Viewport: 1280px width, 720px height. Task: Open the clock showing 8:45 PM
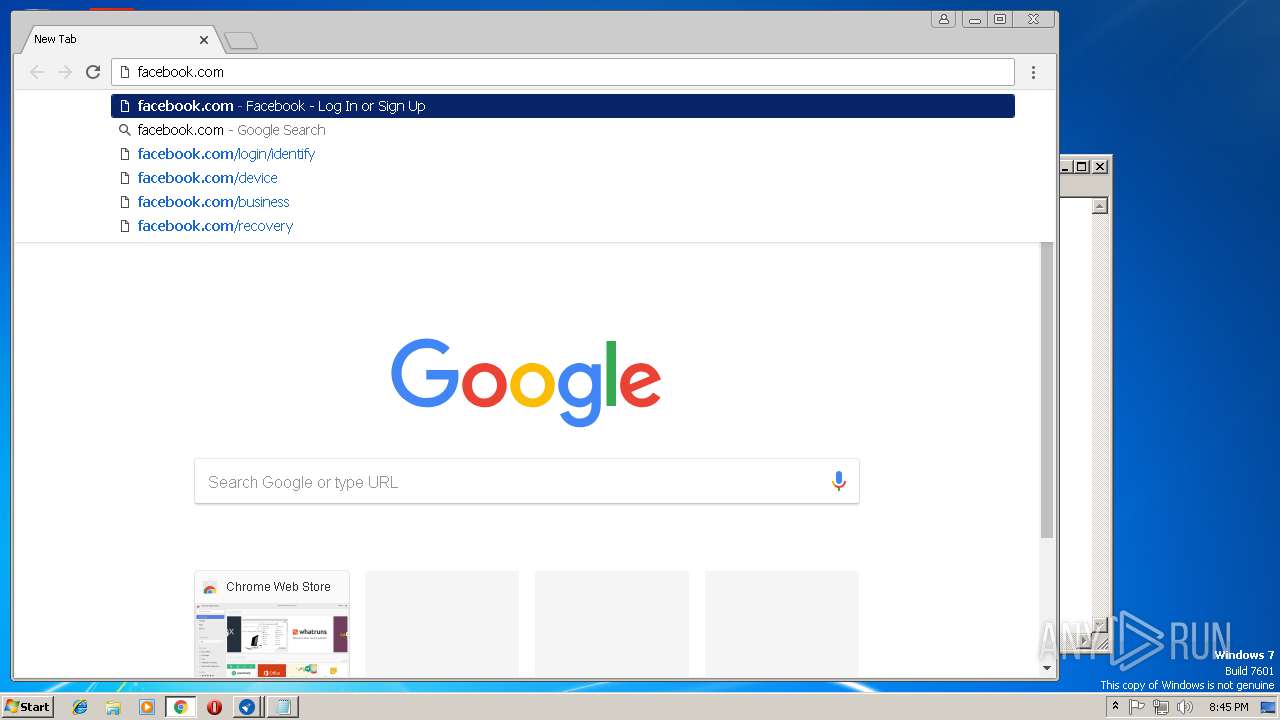click(1228, 707)
